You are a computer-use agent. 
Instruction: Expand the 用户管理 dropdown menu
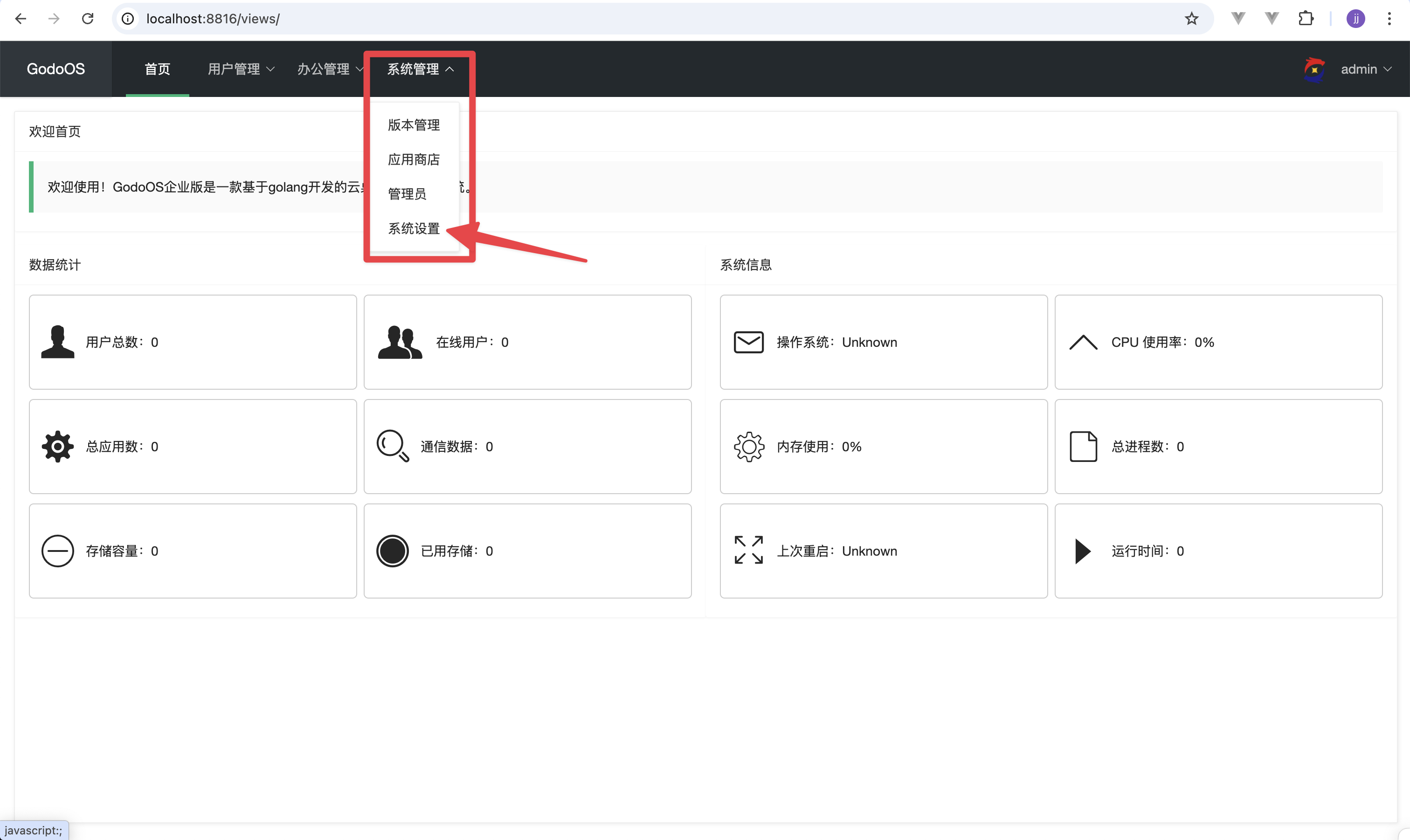coord(241,69)
